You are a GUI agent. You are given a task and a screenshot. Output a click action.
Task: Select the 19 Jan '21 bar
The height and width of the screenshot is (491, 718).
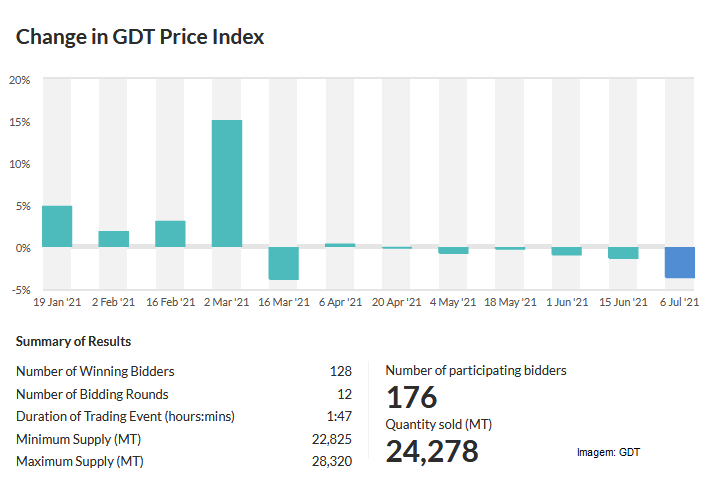57,226
